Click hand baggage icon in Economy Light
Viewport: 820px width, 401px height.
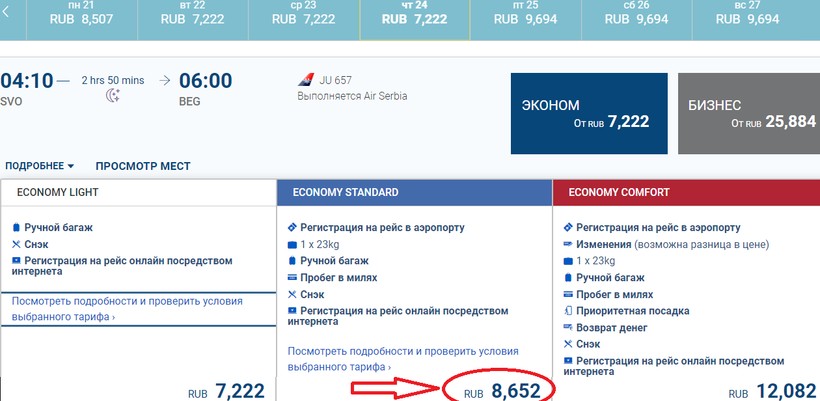[x=16, y=228]
